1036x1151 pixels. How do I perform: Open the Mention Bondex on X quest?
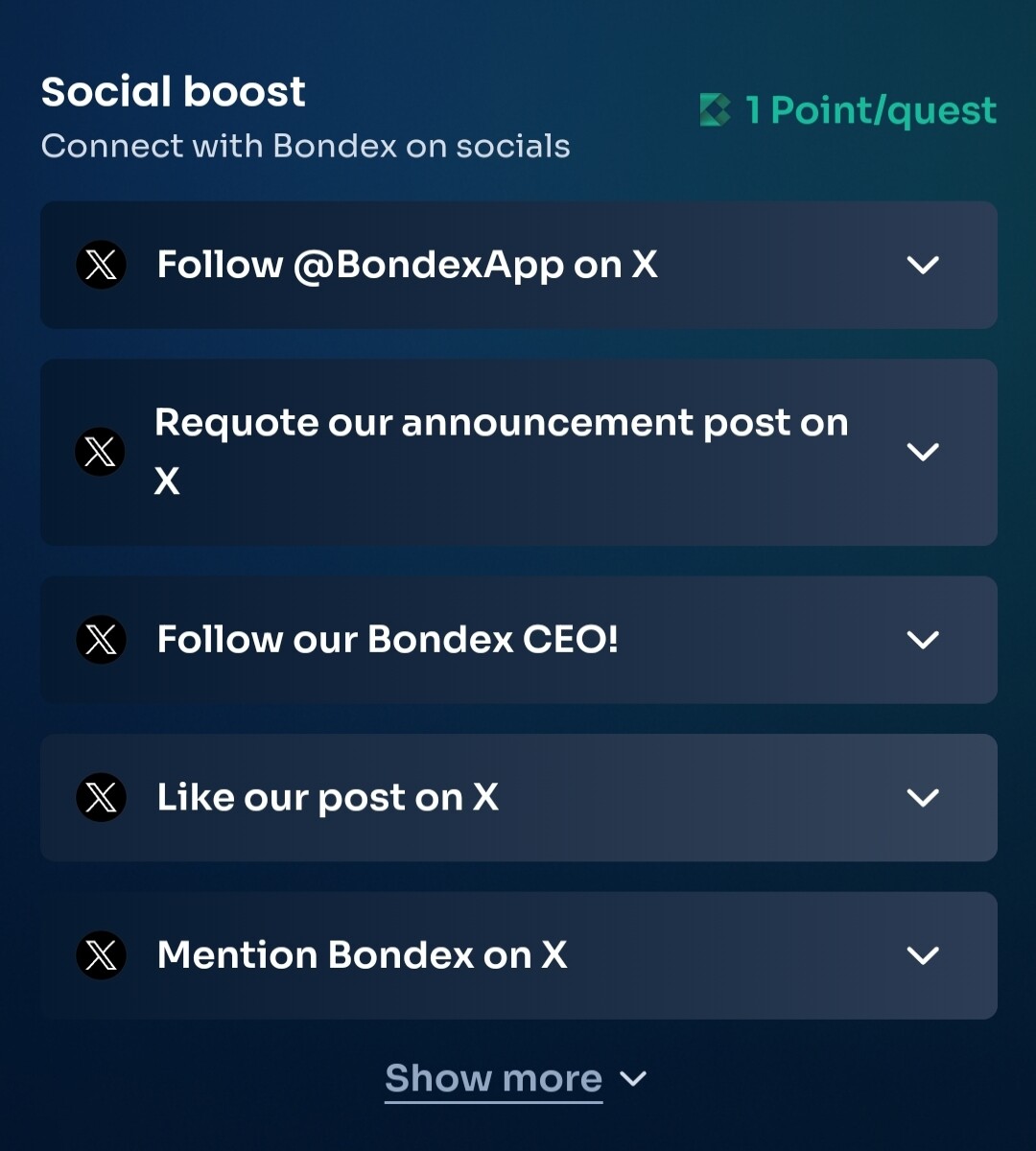point(519,955)
